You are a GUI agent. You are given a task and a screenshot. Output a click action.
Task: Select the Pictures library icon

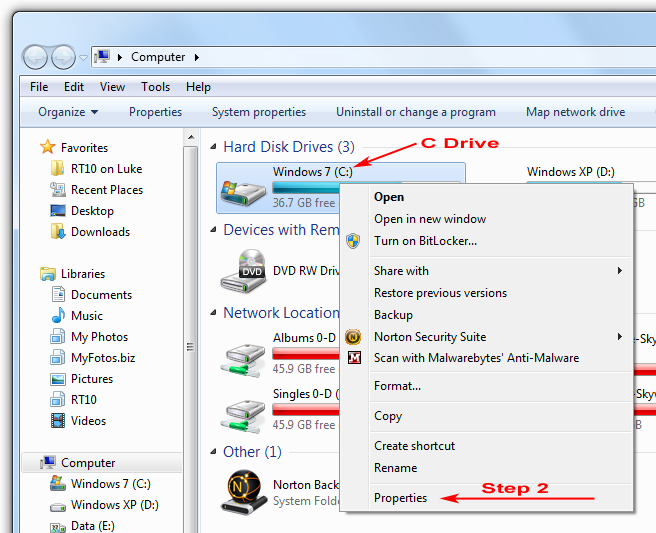click(x=58, y=379)
